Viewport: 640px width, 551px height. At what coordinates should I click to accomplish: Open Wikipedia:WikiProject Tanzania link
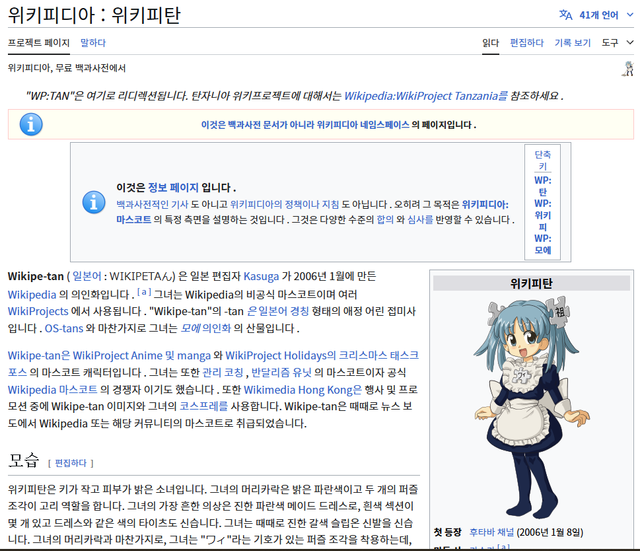pos(425,96)
